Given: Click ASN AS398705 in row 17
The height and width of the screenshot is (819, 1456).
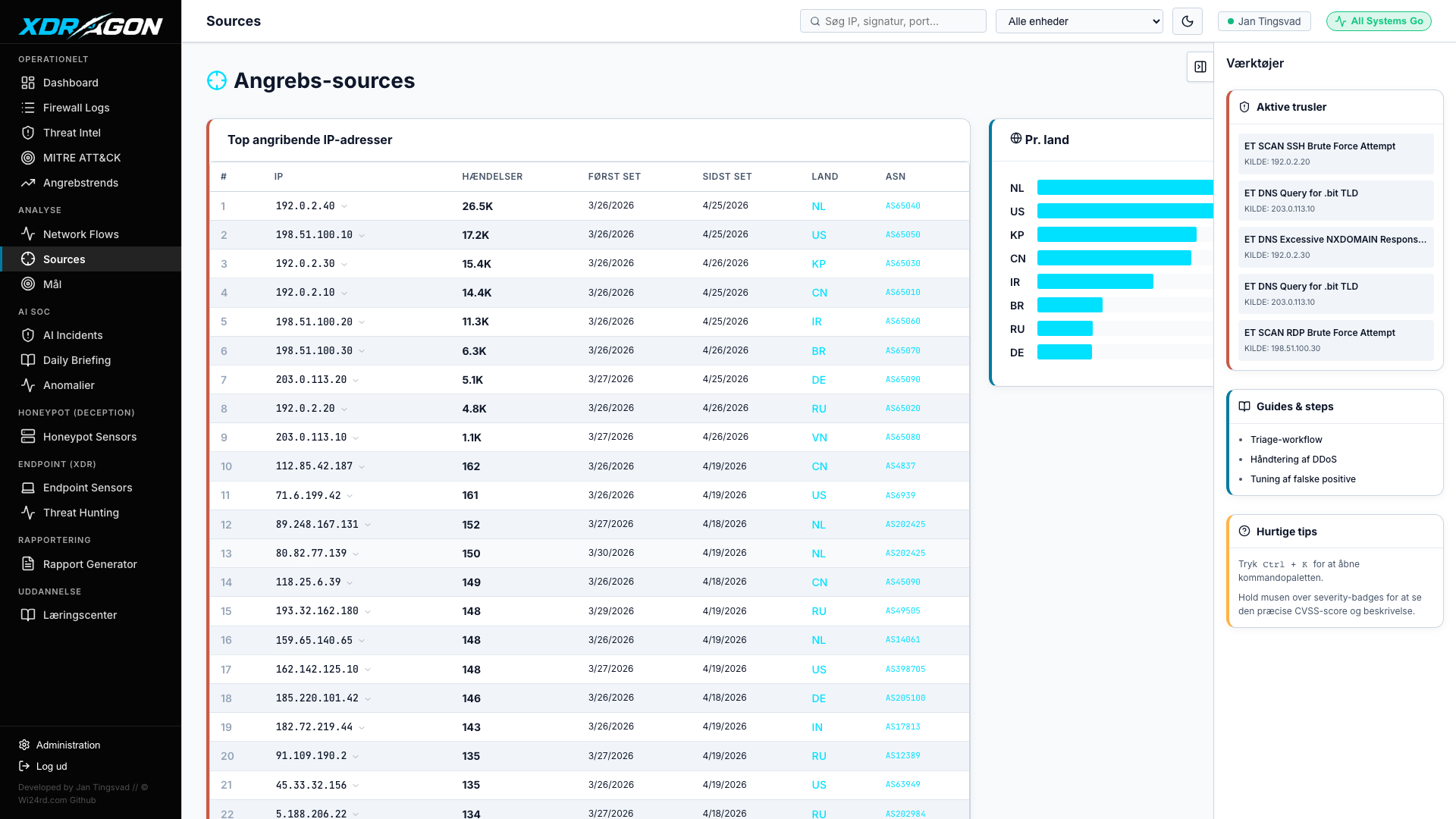Looking at the screenshot, I should click(x=905, y=670).
